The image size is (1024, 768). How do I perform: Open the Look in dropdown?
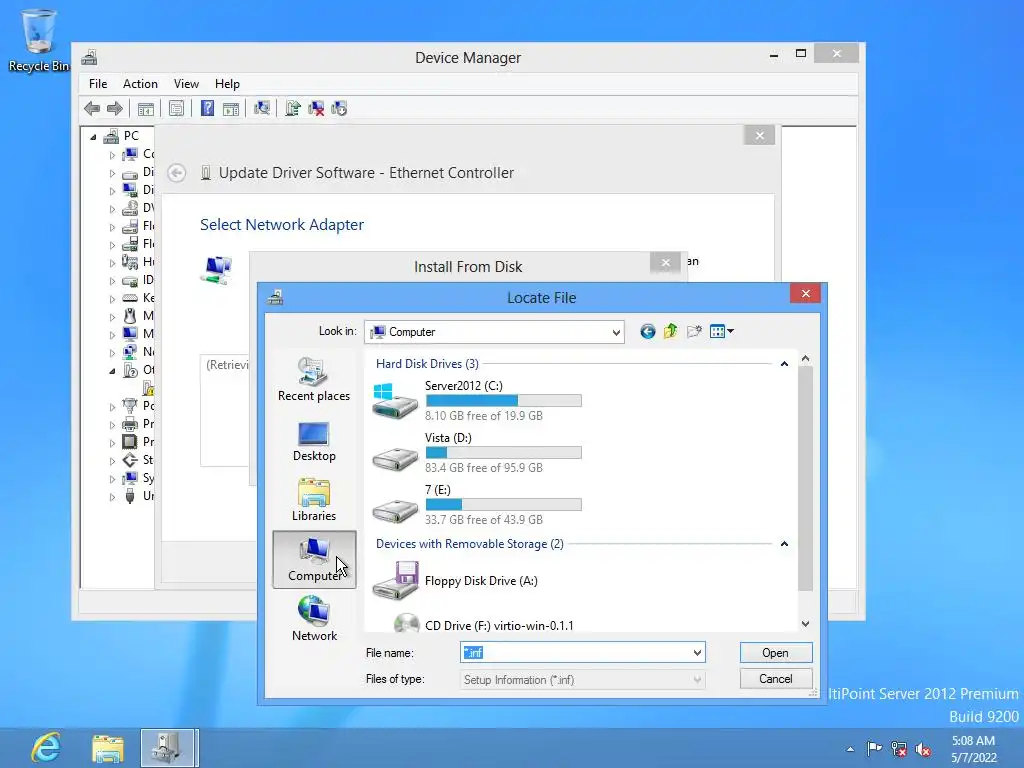click(x=615, y=332)
